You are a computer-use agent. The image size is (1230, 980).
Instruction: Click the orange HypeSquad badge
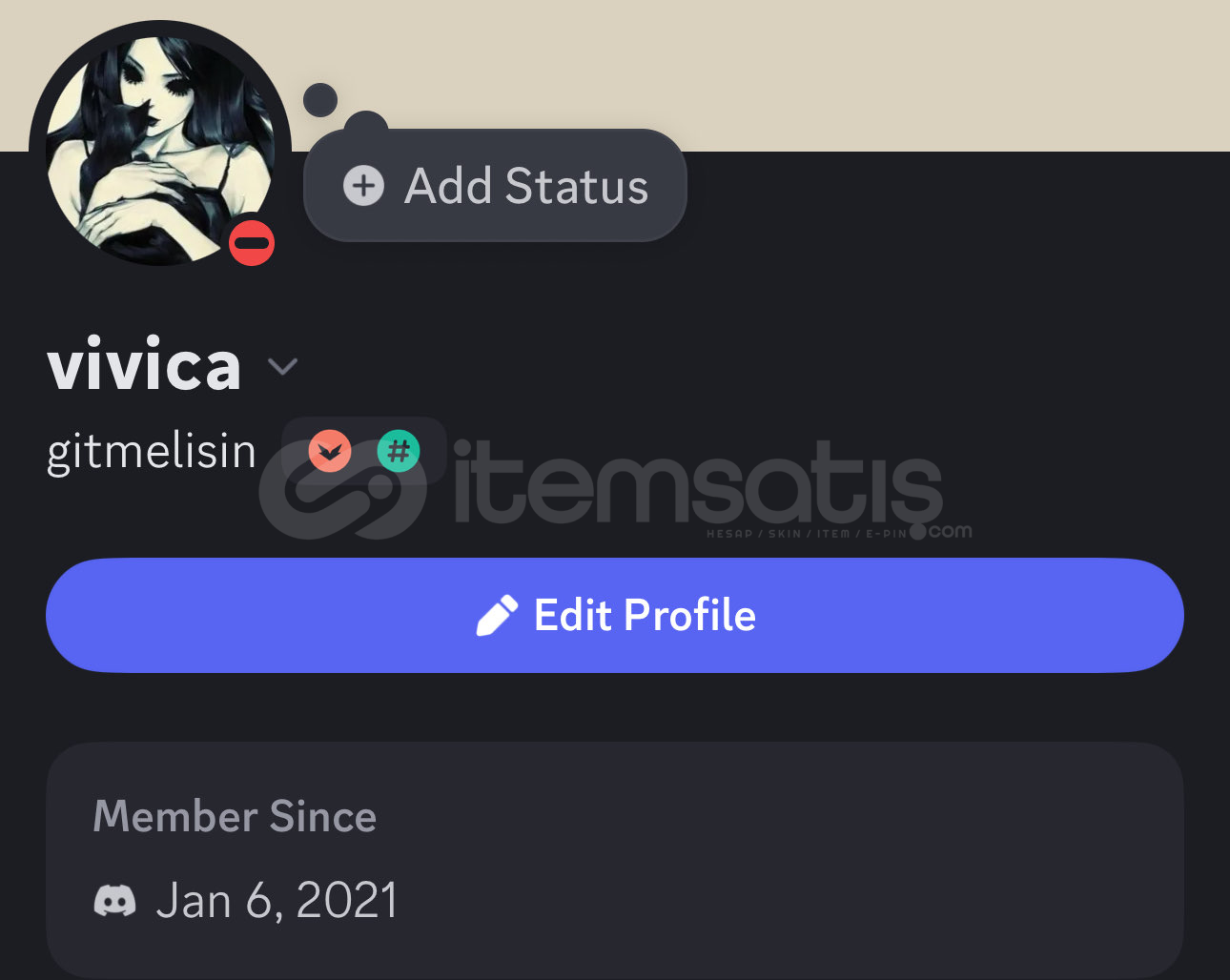tap(330, 451)
